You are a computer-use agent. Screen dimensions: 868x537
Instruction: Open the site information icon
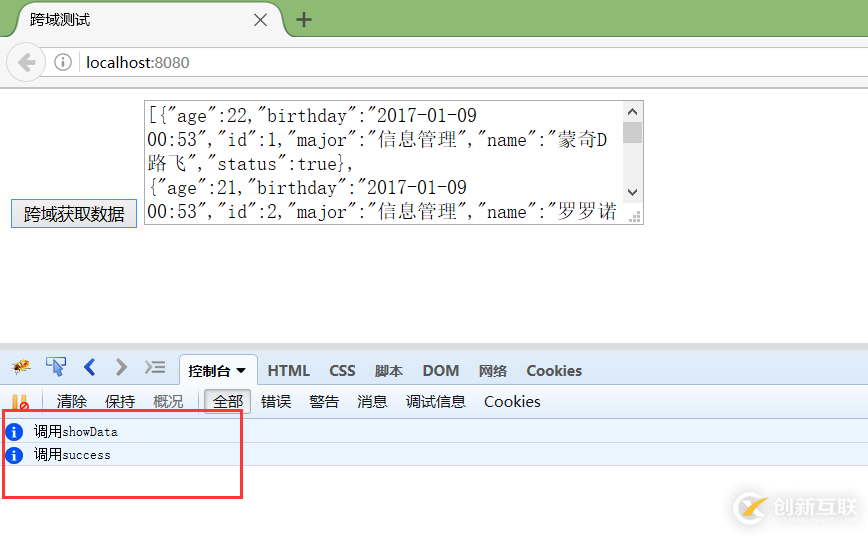(x=63, y=62)
